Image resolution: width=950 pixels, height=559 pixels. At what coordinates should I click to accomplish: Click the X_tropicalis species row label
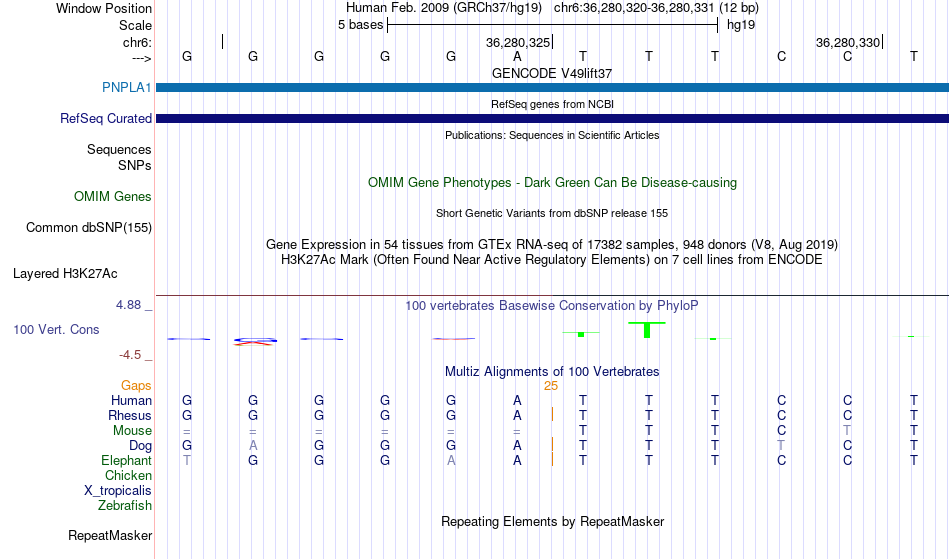pos(118,491)
